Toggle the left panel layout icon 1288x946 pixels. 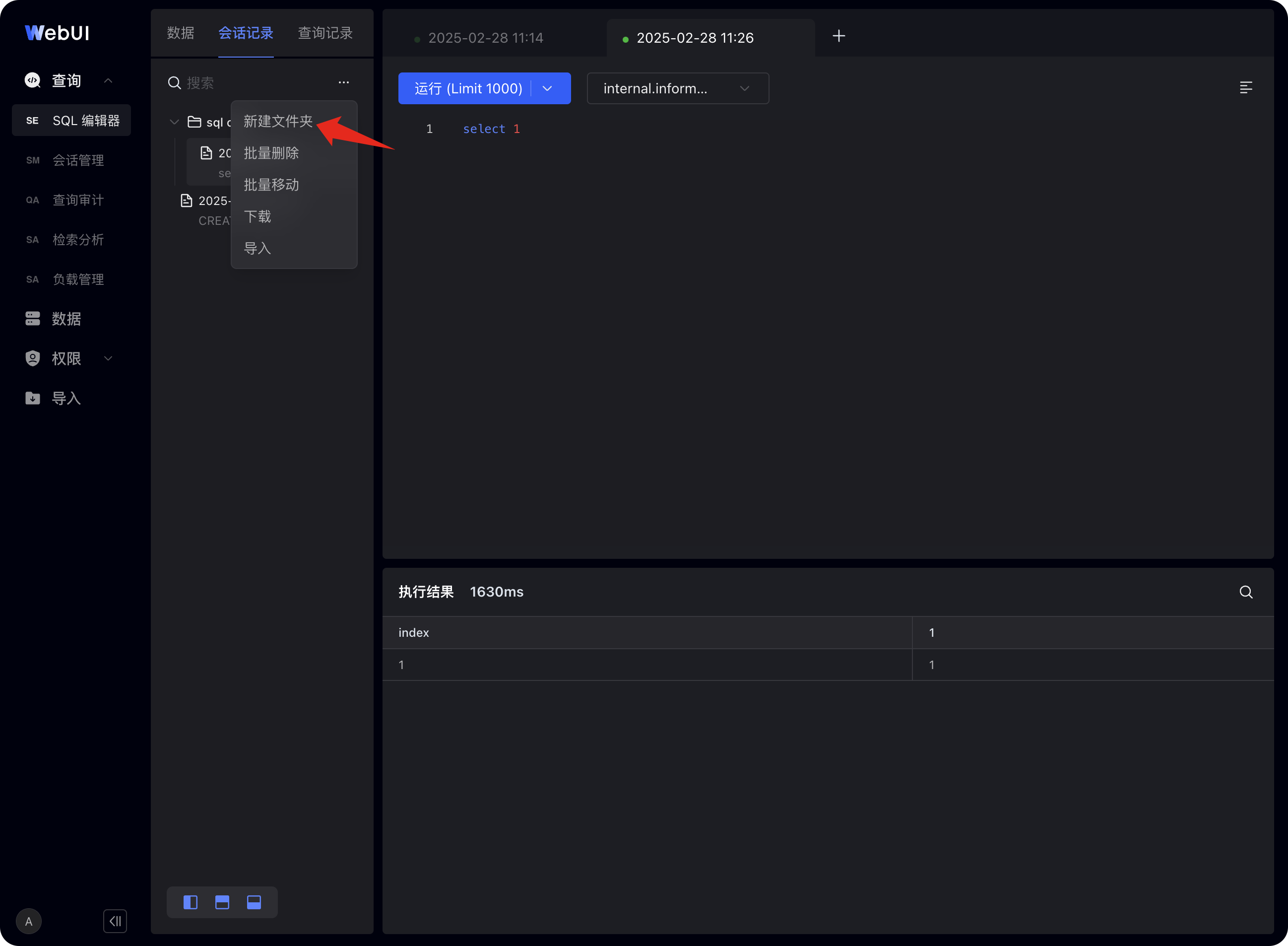(x=191, y=902)
